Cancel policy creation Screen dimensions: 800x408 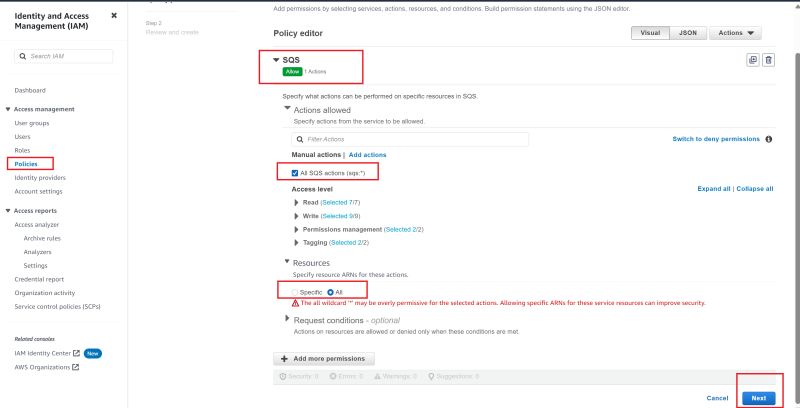point(717,398)
